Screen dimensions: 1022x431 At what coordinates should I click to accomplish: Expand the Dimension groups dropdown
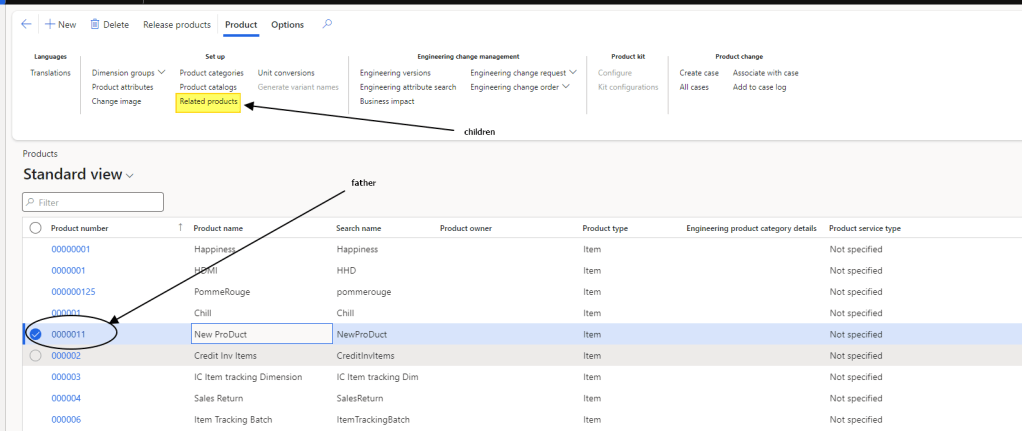pyautogui.click(x=161, y=73)
